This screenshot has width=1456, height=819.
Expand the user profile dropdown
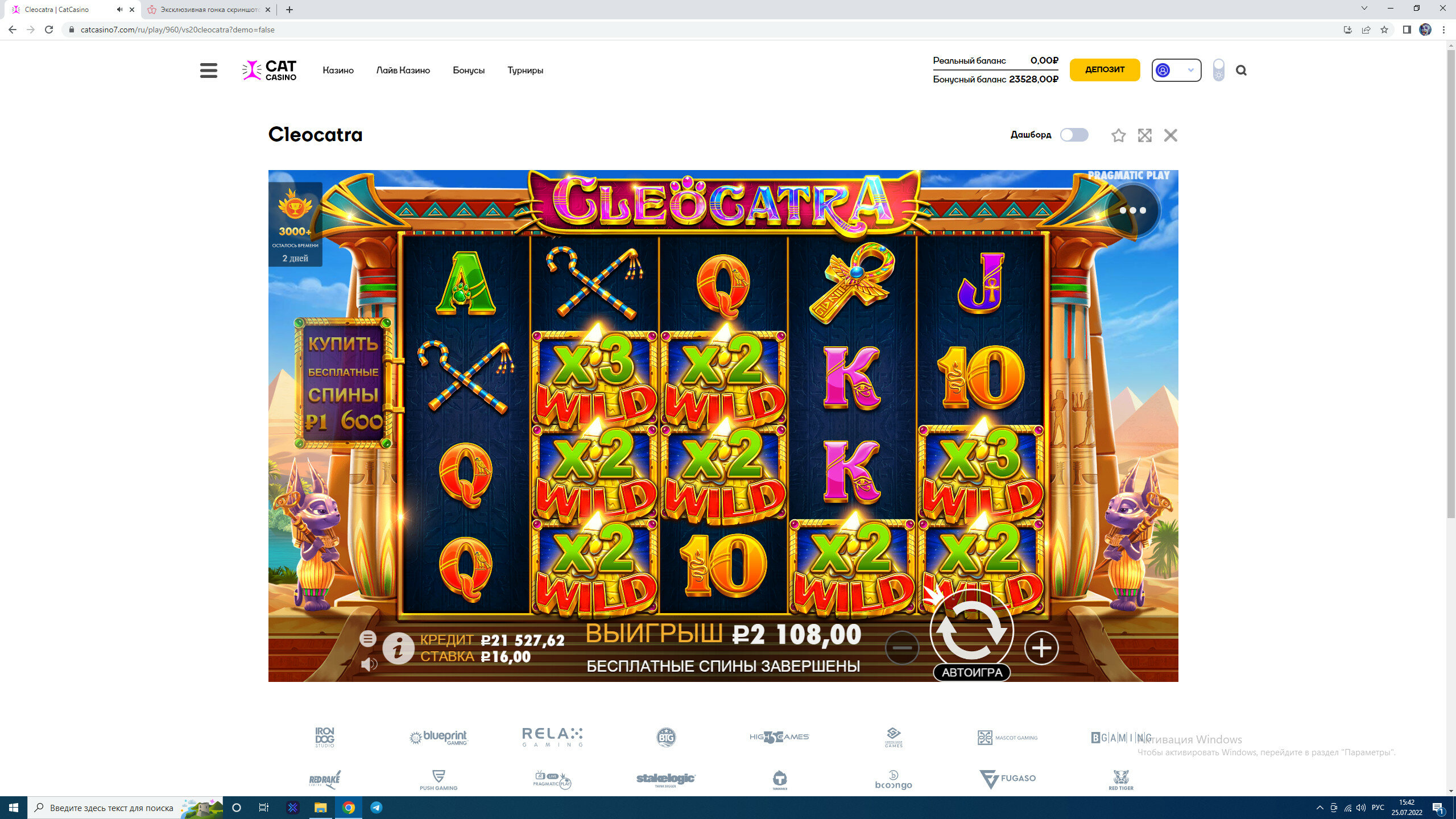point(1176,71)
